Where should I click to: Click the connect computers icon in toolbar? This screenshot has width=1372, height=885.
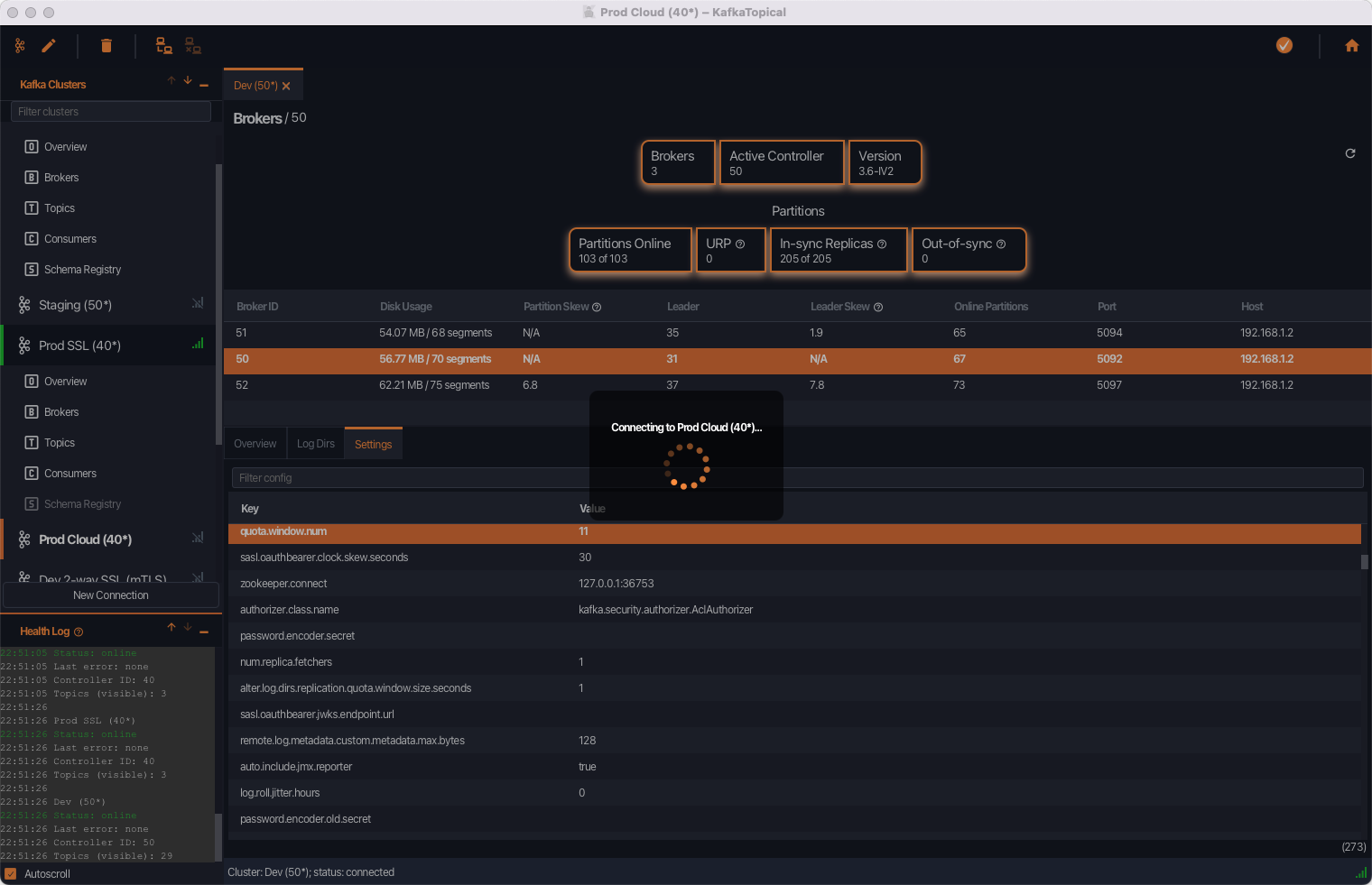[x=164, y=45]
